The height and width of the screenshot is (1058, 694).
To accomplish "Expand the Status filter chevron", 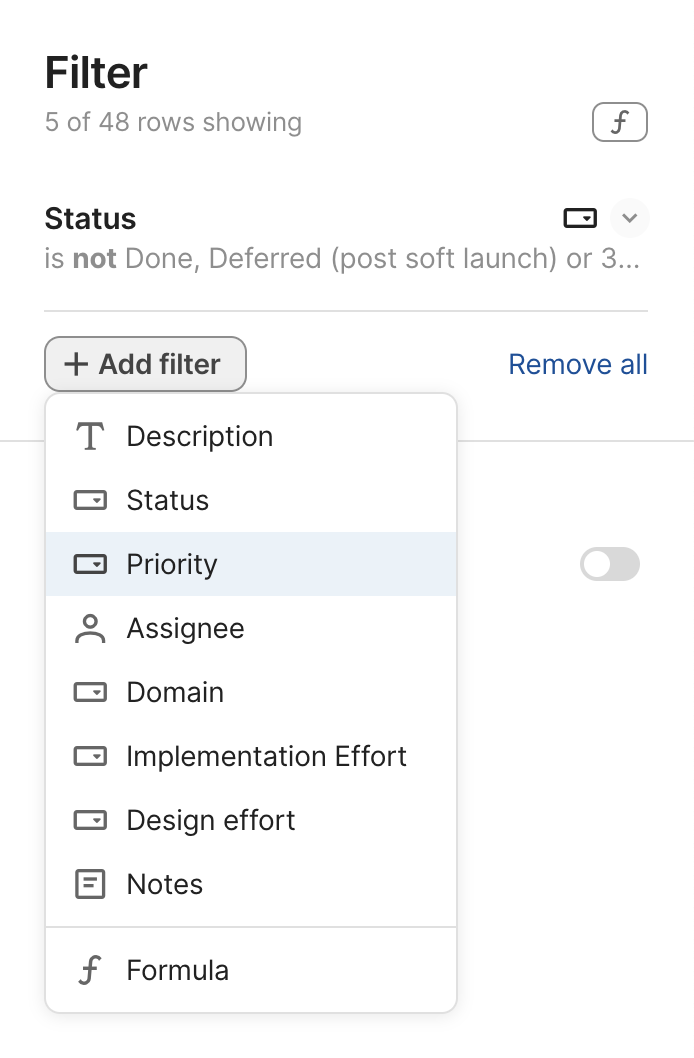I will (629, 218).
